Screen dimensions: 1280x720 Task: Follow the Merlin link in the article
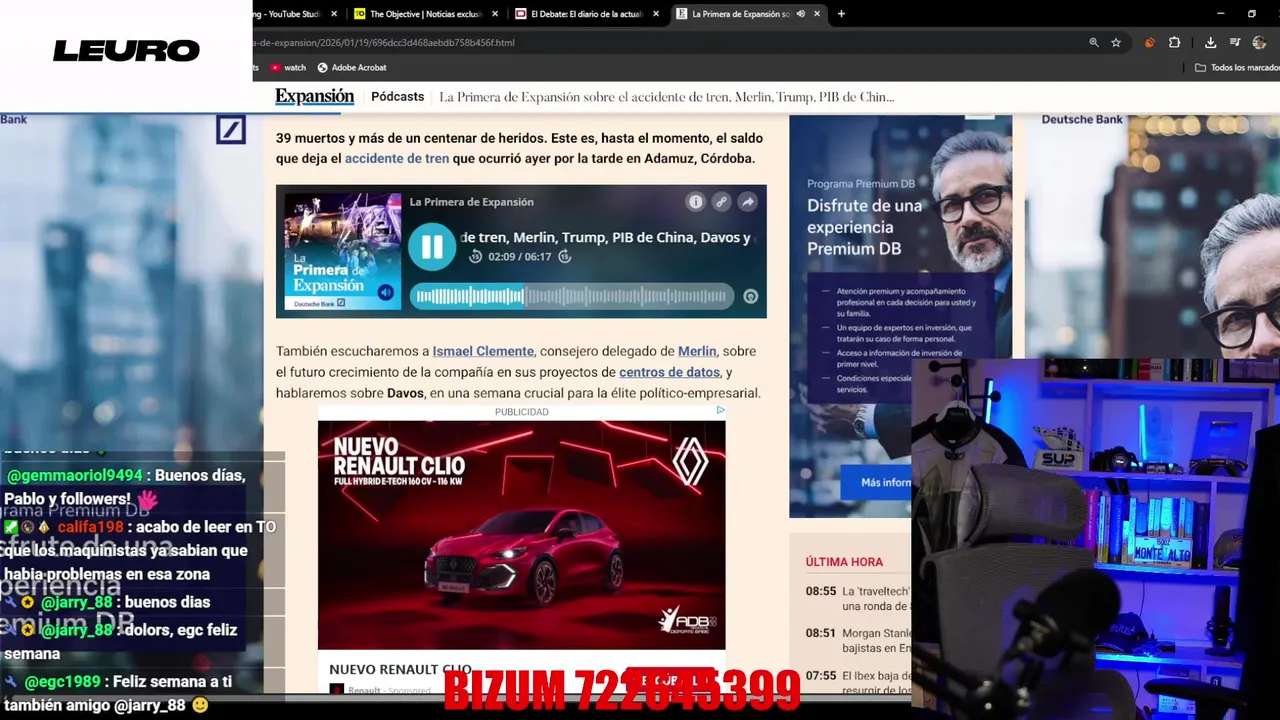(697, 351)
